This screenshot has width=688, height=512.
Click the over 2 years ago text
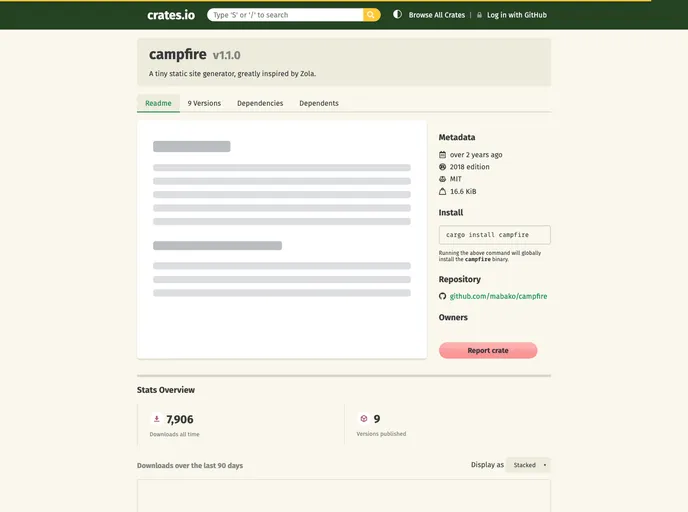tap(476, 155)
